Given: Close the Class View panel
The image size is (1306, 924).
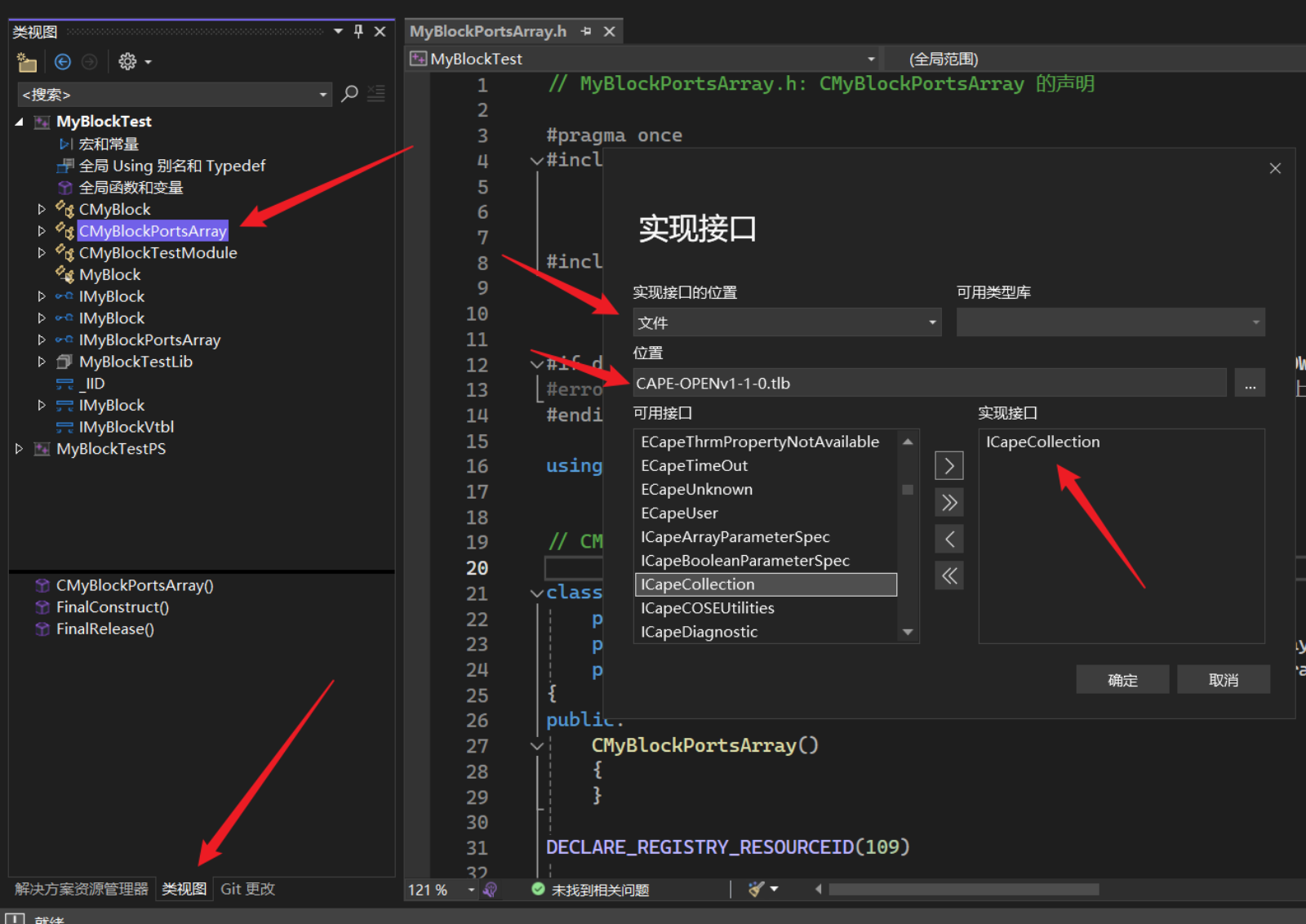Looking at the screenshot, I should click(x=380, y=32).
